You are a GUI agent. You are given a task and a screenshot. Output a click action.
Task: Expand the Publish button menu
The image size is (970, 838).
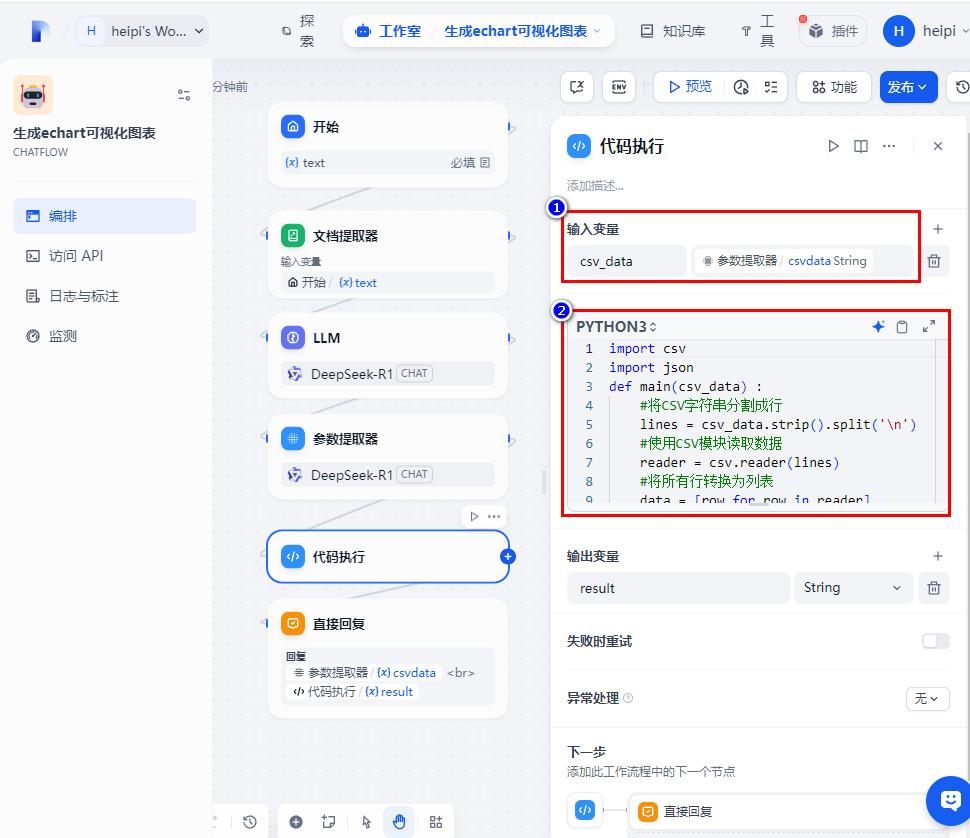908,87
